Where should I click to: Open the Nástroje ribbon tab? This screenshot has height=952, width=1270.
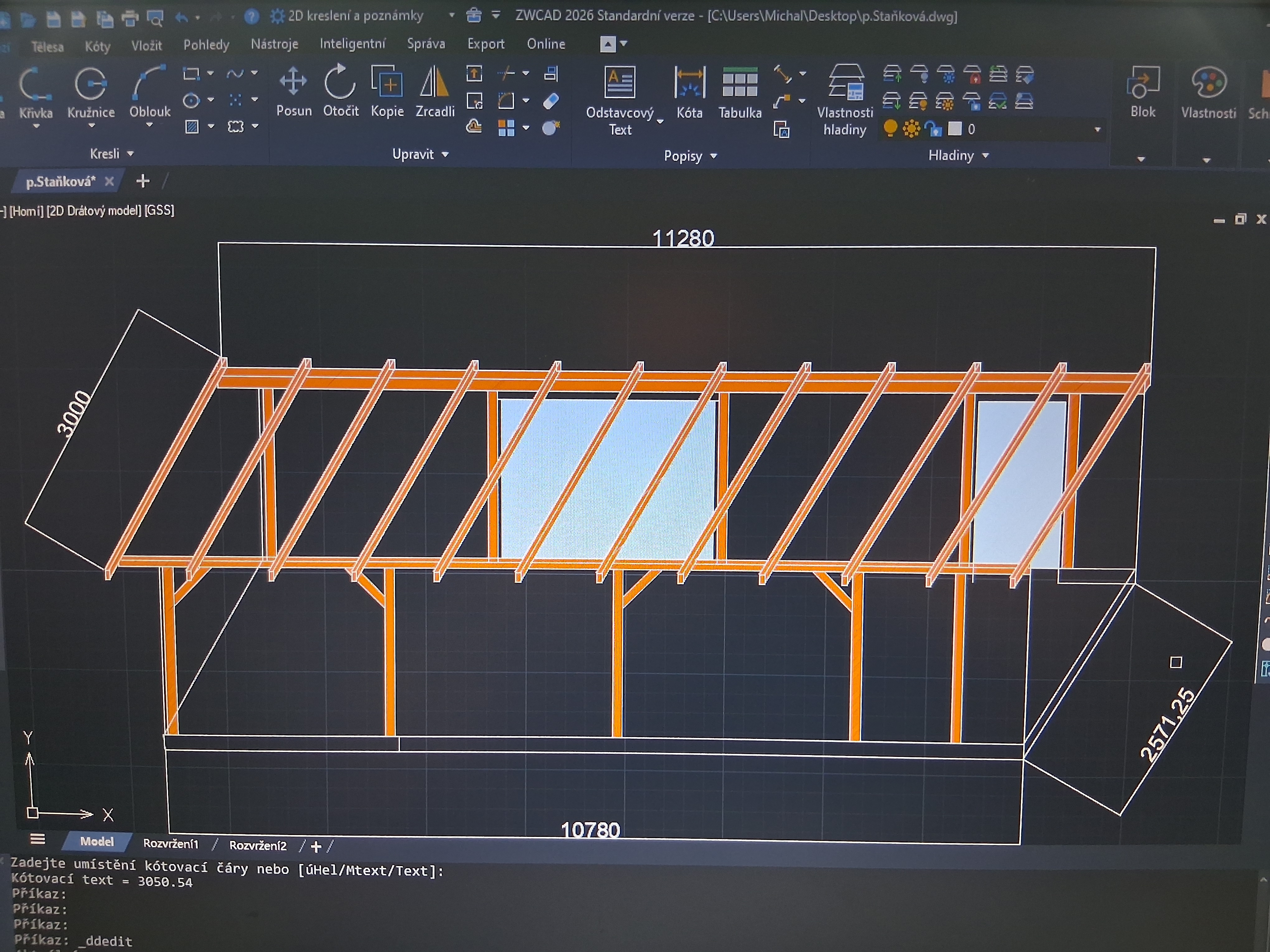(x=275, y=44)
